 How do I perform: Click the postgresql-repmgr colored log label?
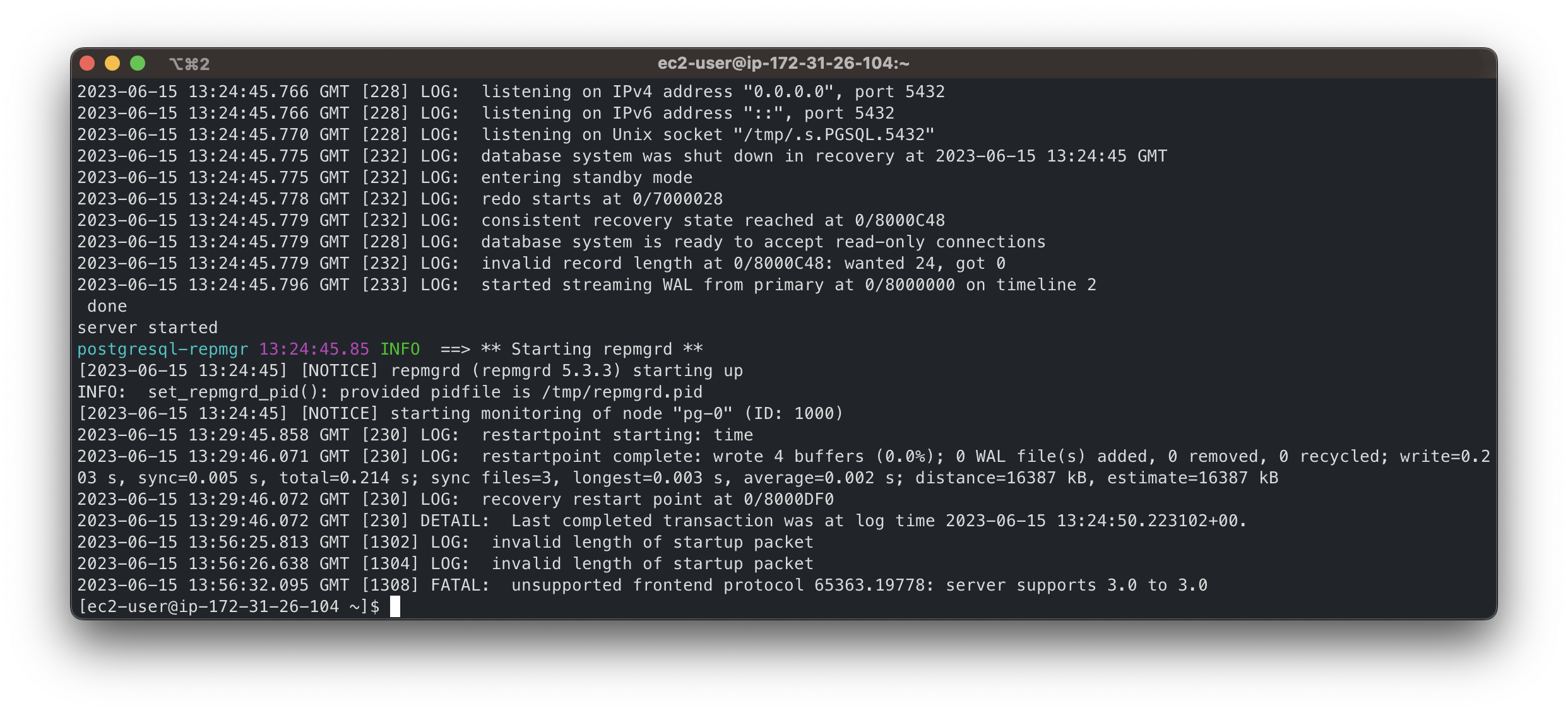tap(163, 349)
